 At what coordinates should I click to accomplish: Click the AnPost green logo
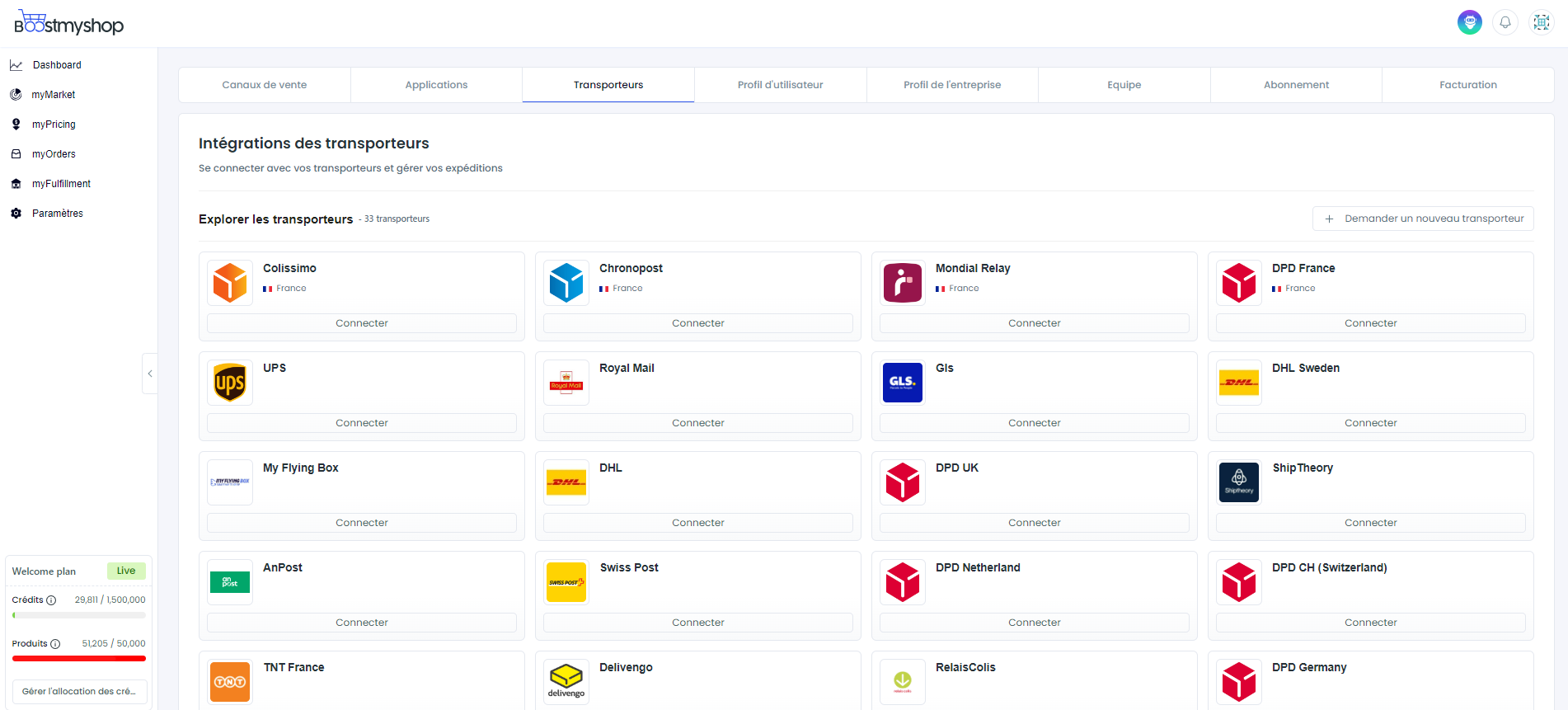[x=230, y=582]
